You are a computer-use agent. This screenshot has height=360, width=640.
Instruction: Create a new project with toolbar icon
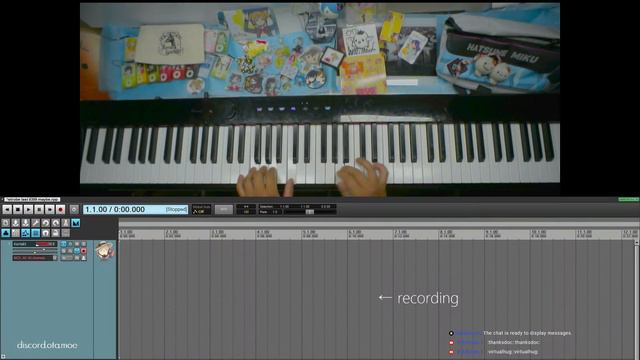[5, 223]
